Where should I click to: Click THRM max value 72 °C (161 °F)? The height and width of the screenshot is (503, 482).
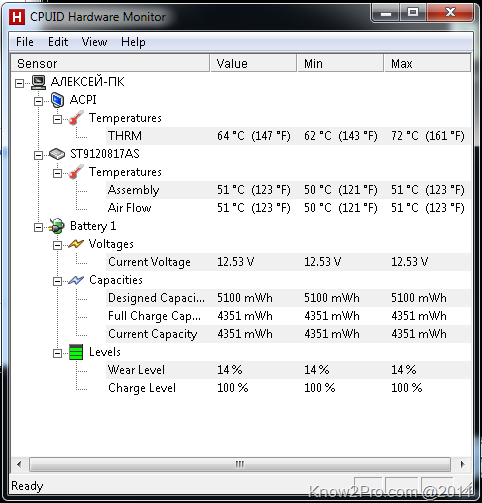(x=428, y=136)
